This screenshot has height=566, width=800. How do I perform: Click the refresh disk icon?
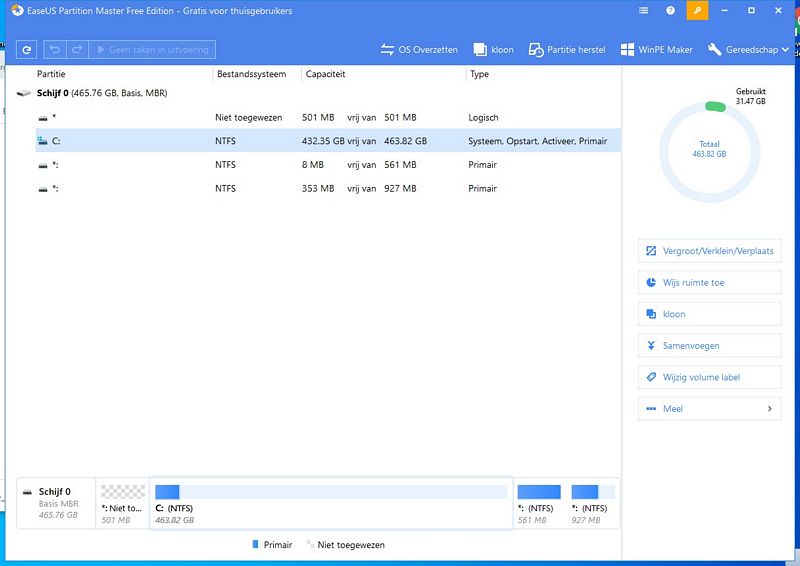coord(27,50)
